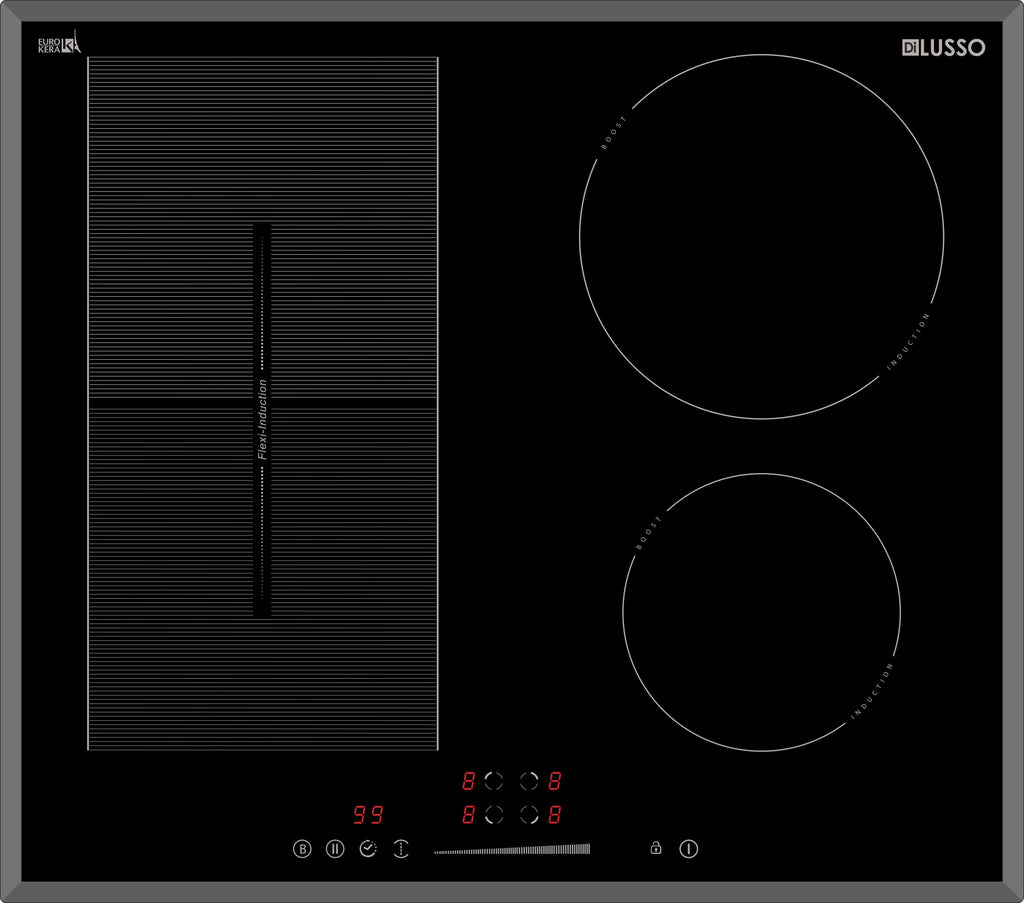Choose the lower-left zone selector circle
The height and width of the screenshot is (903, 1024).
click(x=494, y=815)
